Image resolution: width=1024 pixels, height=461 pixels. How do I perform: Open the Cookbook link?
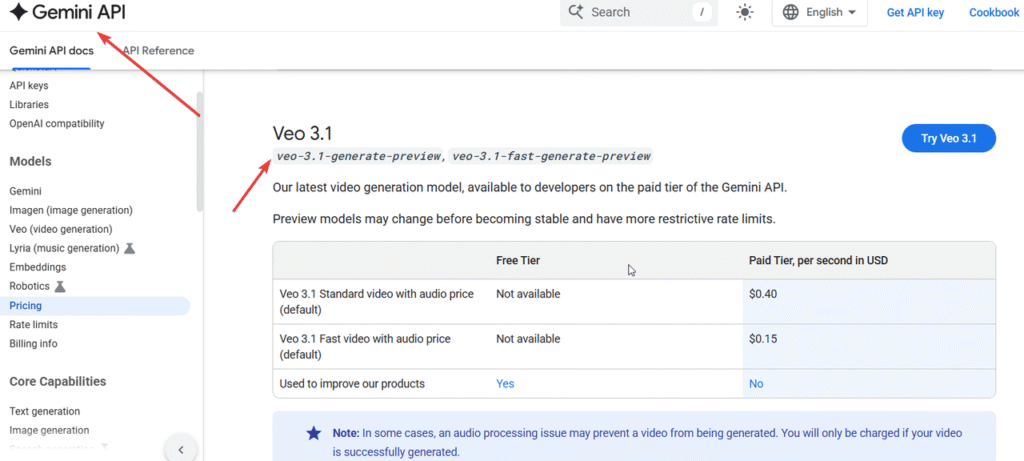994,13
